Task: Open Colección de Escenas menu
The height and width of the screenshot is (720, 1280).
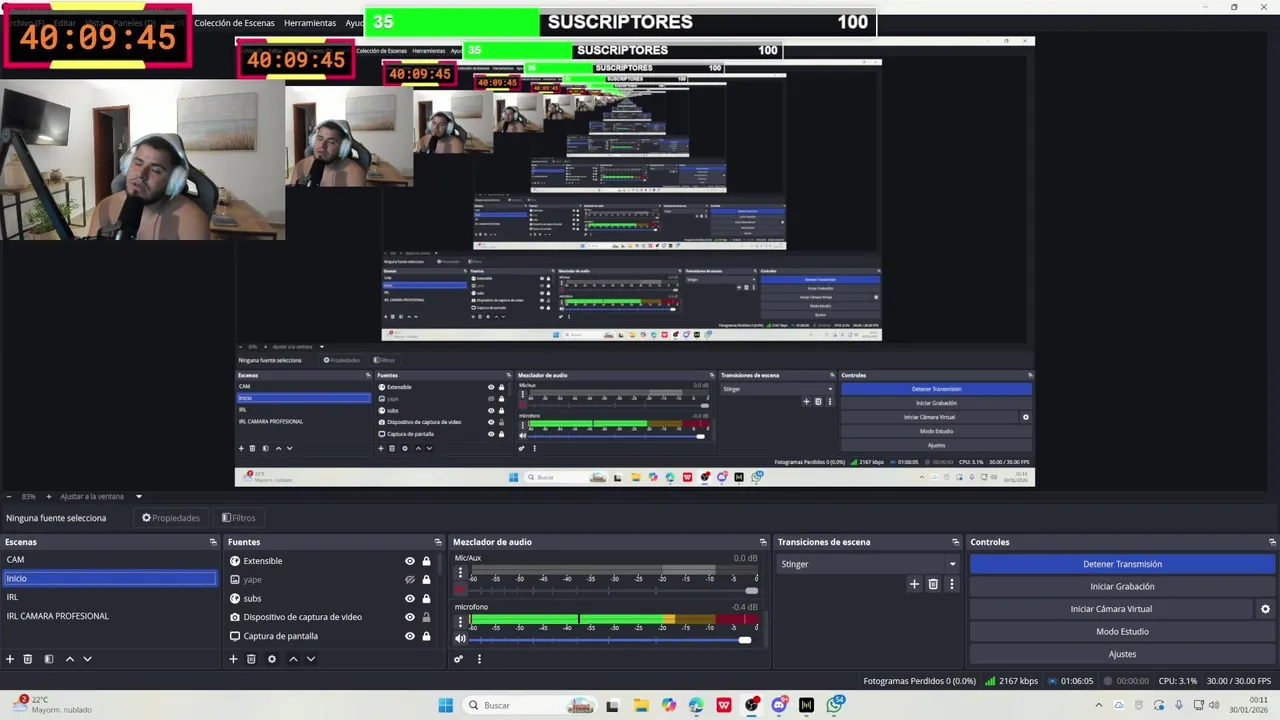Action: [x=234, y=23]
